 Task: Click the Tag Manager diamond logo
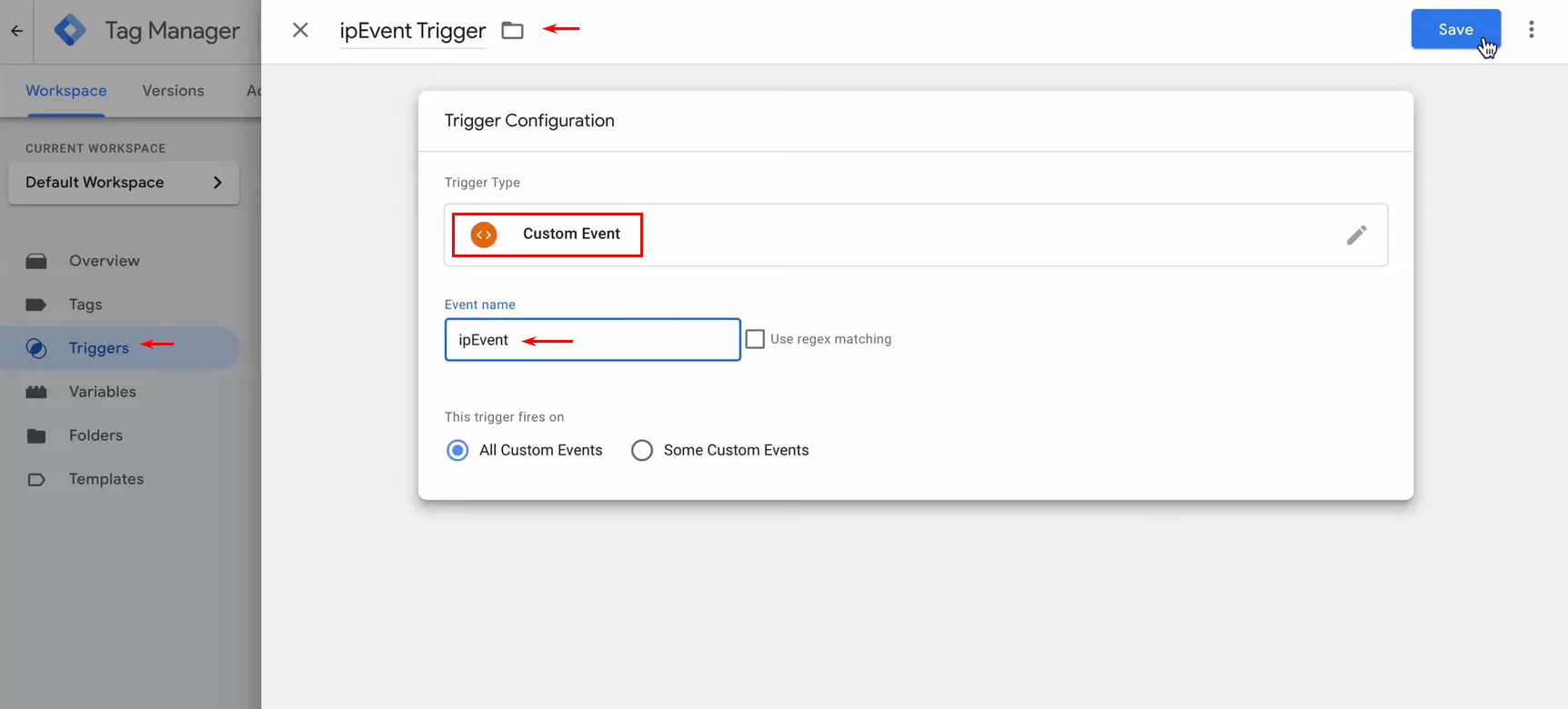tap(70, 30)
